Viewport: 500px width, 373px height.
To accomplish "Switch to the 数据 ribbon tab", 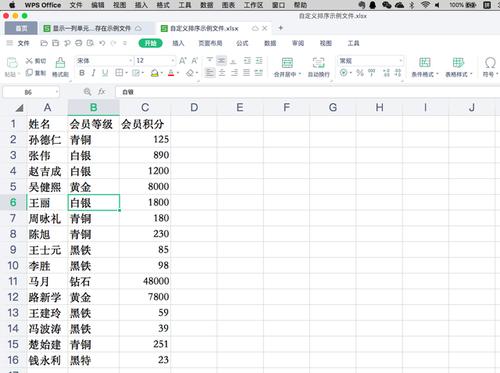I will click(270, 43).
